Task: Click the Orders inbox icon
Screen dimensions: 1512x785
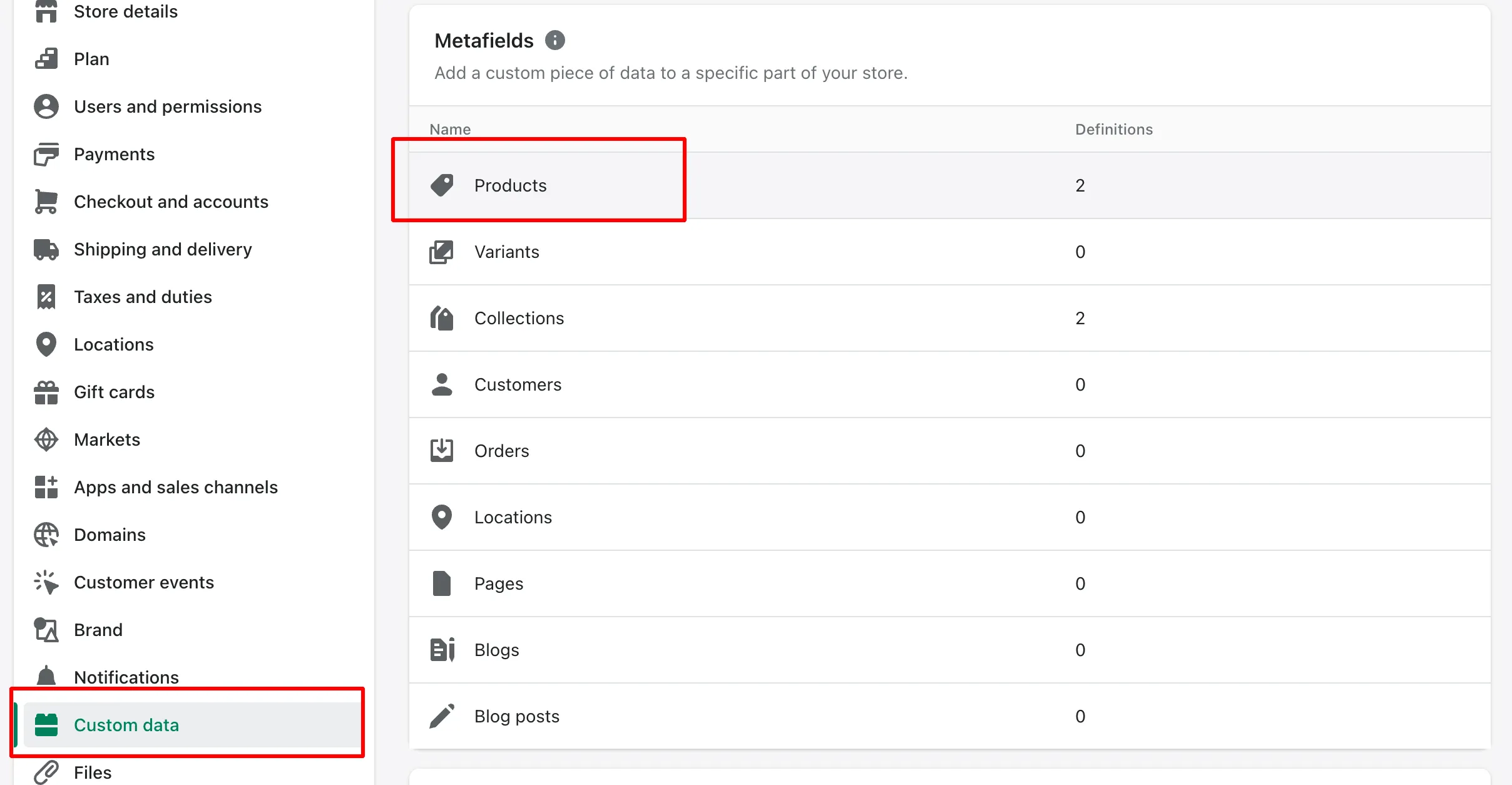Action: coord(442,451)
